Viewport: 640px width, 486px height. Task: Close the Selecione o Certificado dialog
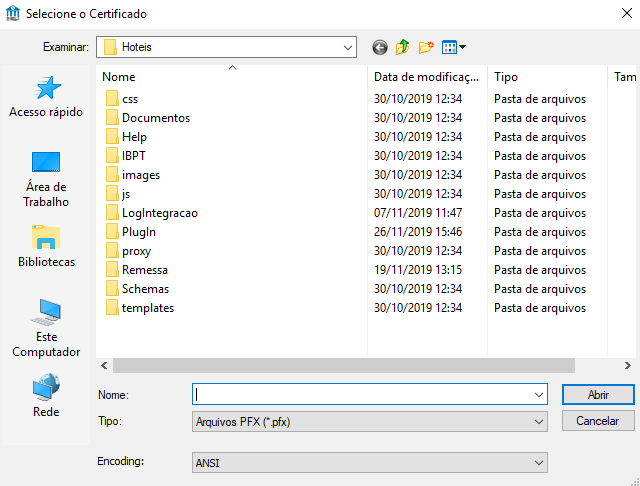click(627, 13)
